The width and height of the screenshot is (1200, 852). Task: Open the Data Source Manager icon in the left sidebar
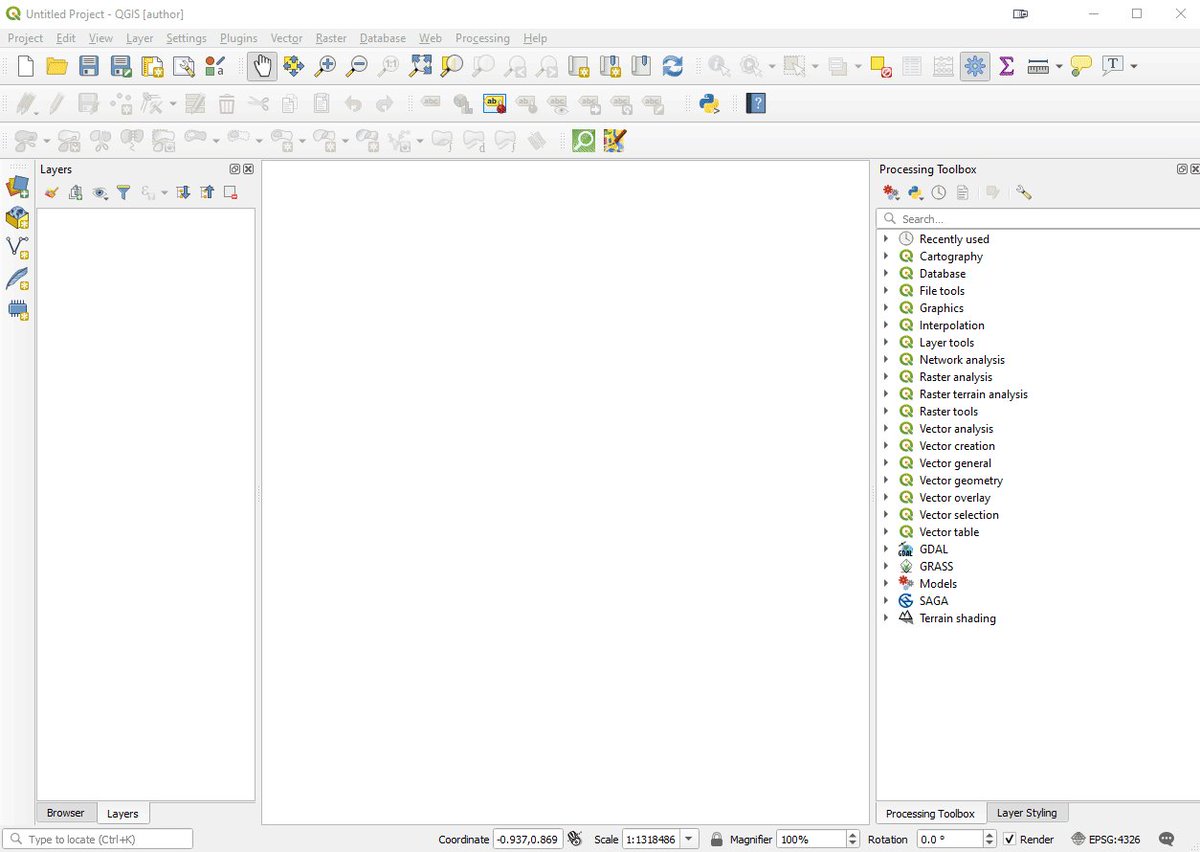[x=18, y=186]
